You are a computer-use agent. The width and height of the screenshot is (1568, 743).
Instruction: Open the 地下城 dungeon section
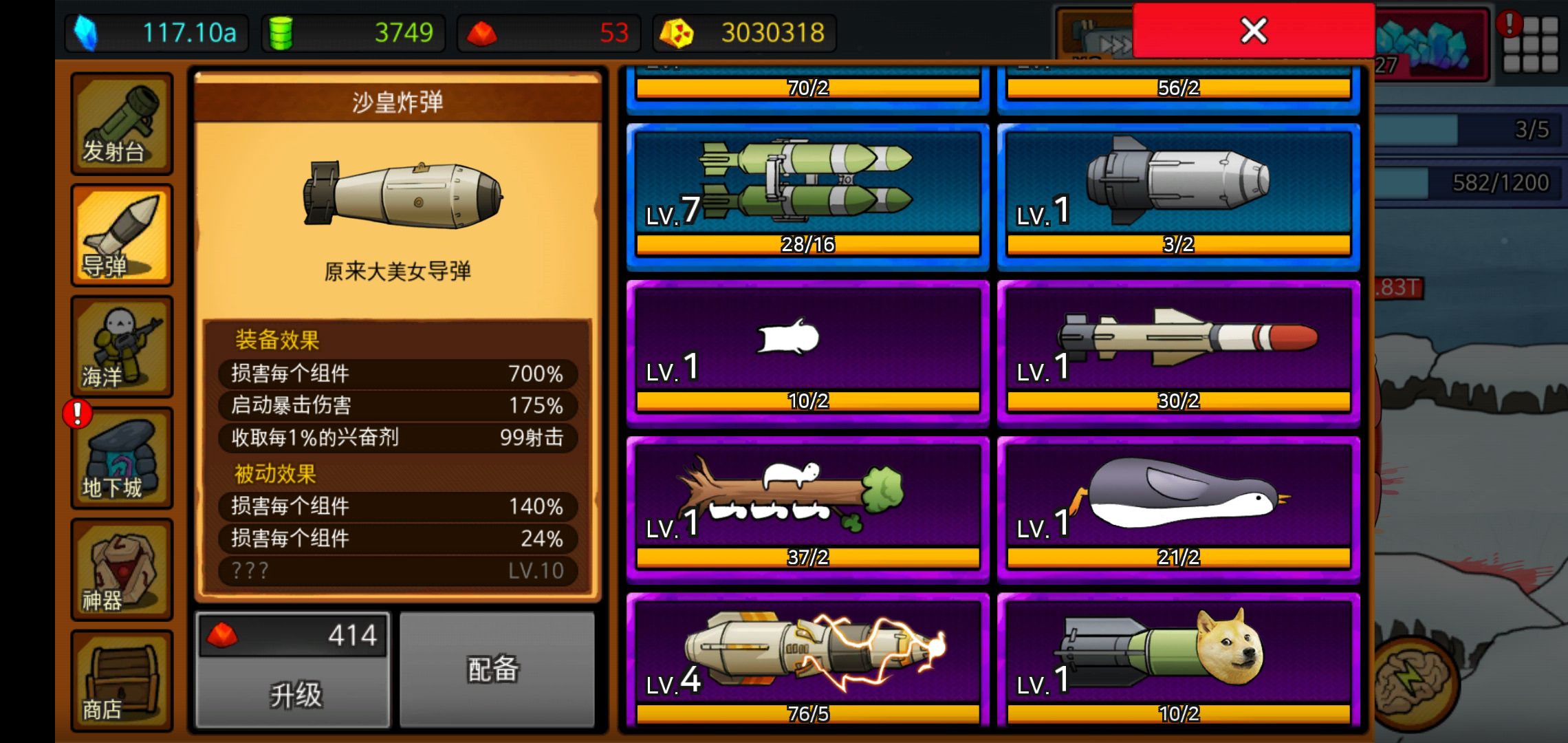click(122, 458)
